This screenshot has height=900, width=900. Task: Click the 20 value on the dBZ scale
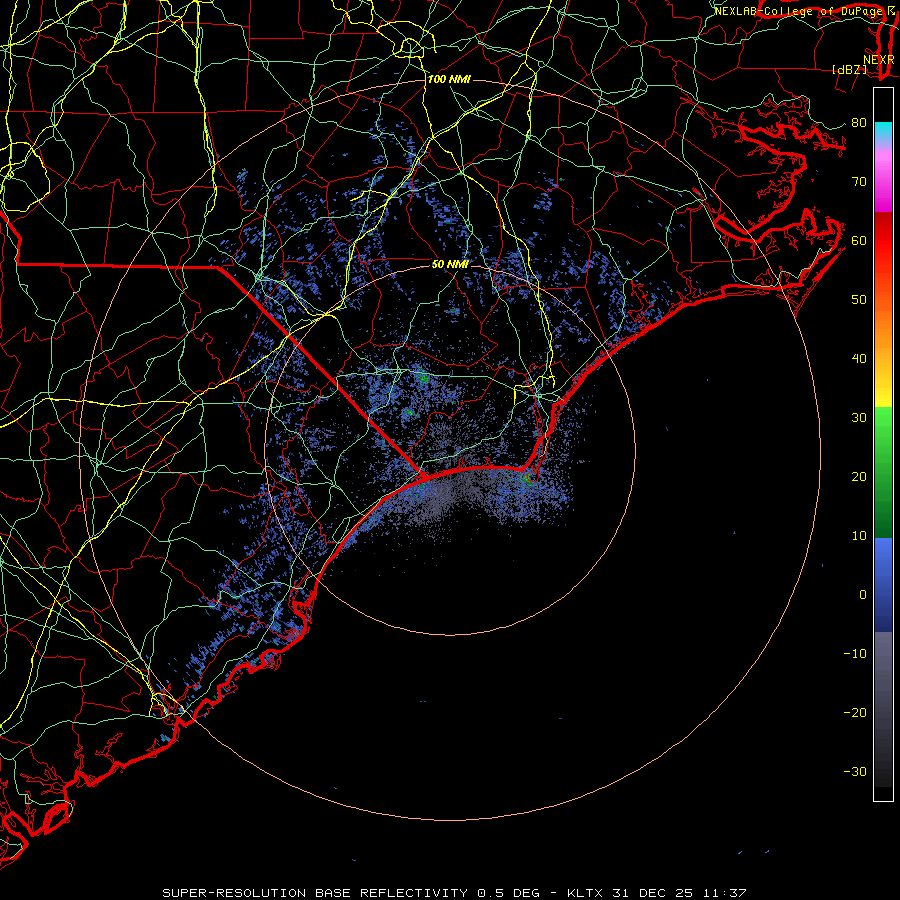tap(859, 477)
